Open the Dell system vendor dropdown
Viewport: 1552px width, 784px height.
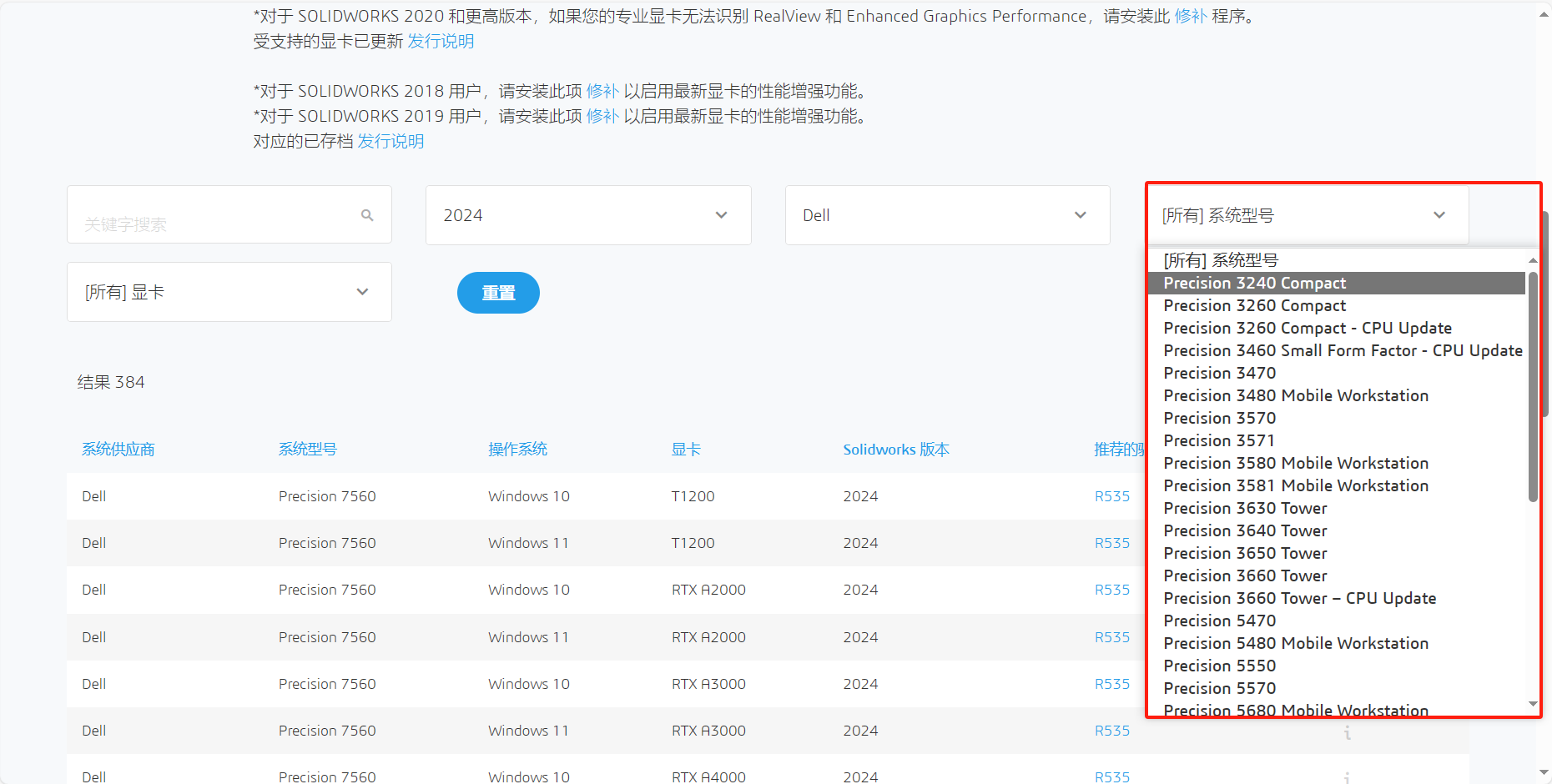click(x=947, y=214)
